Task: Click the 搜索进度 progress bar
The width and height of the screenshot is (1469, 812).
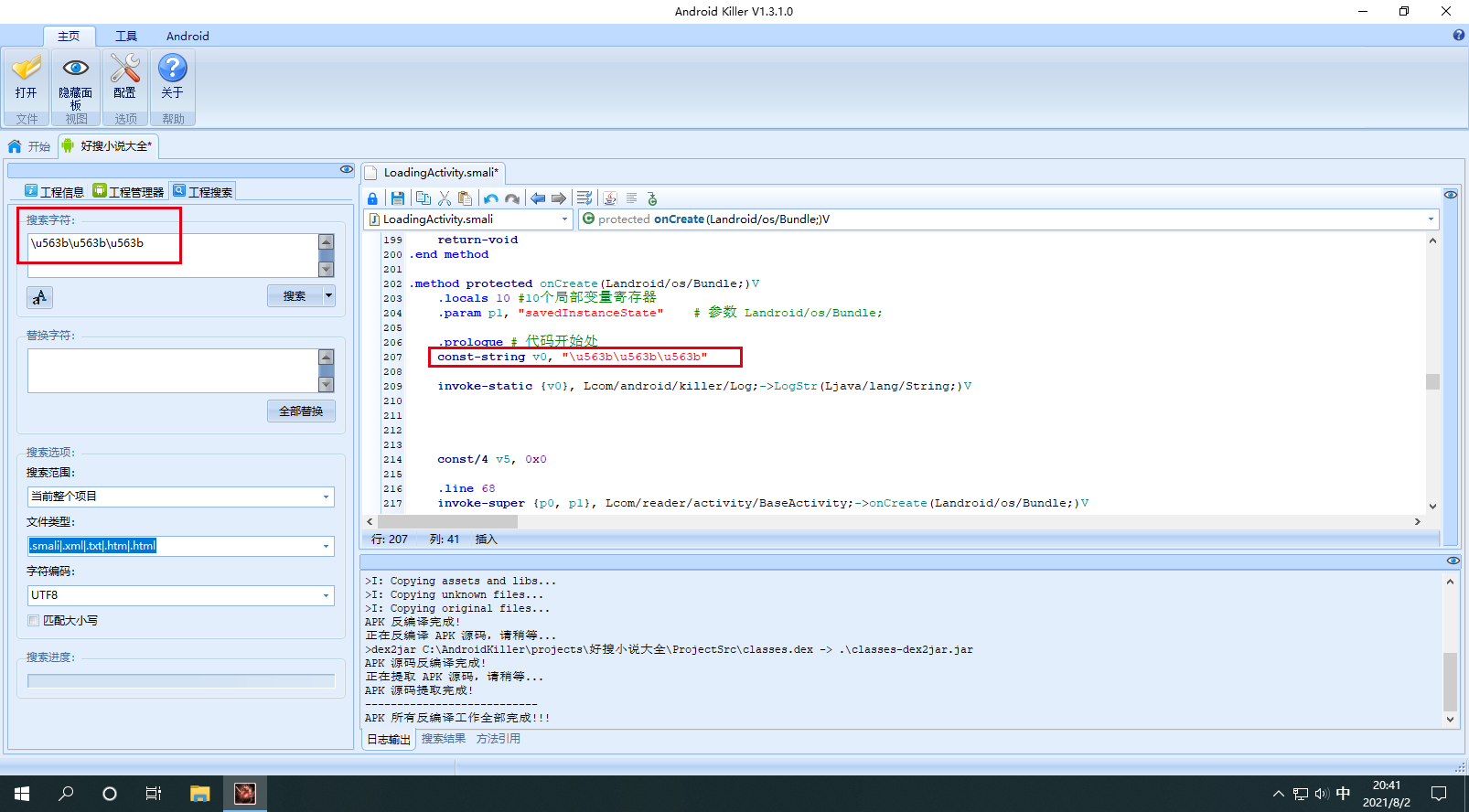Action: pyautogui.click(x=181, y=680)
